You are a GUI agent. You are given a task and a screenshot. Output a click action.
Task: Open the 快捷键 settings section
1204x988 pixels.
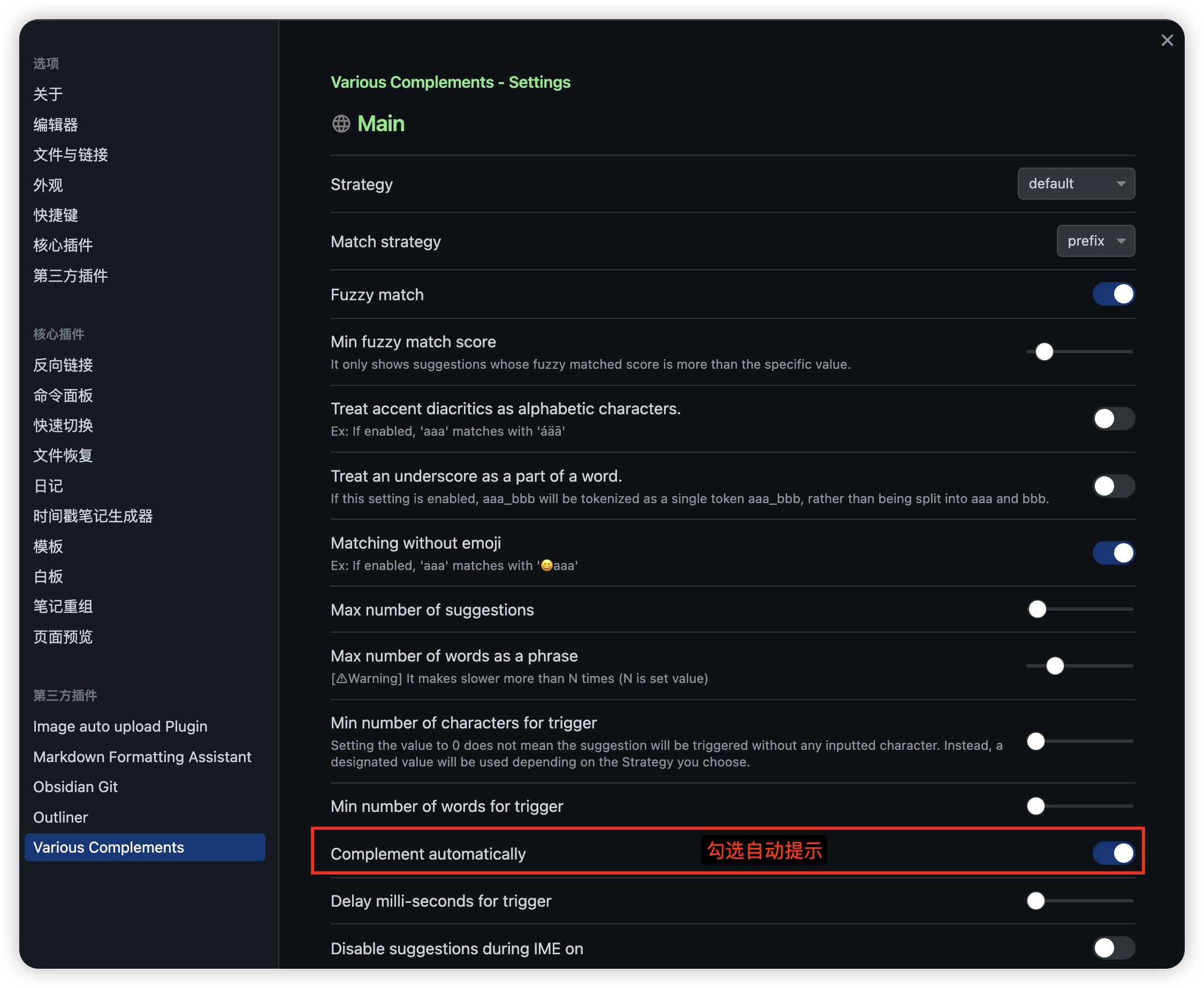pos(55,215)
